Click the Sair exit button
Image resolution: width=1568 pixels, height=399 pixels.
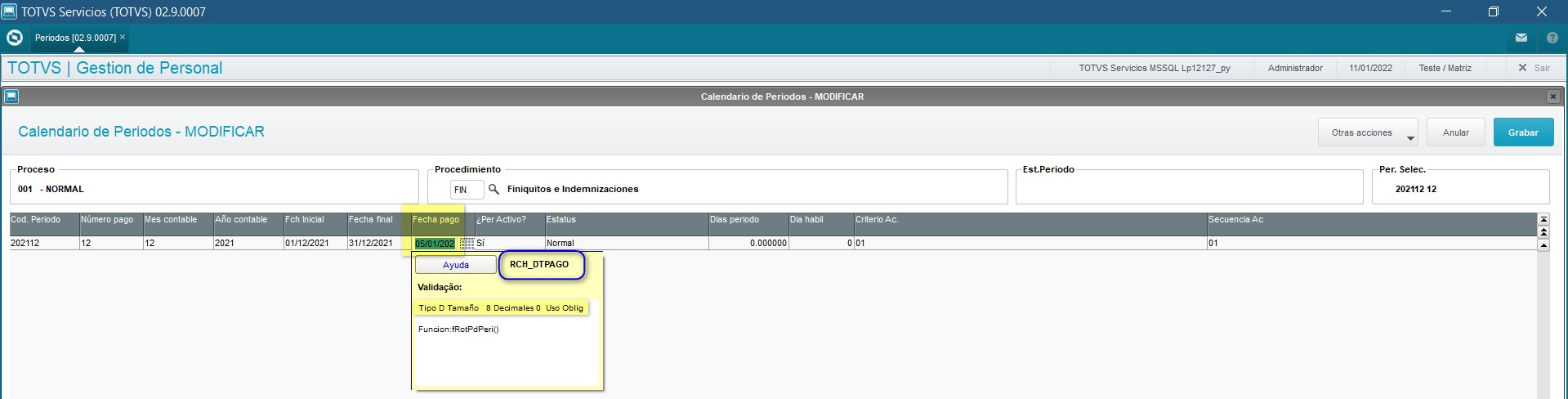(1534, 68)
